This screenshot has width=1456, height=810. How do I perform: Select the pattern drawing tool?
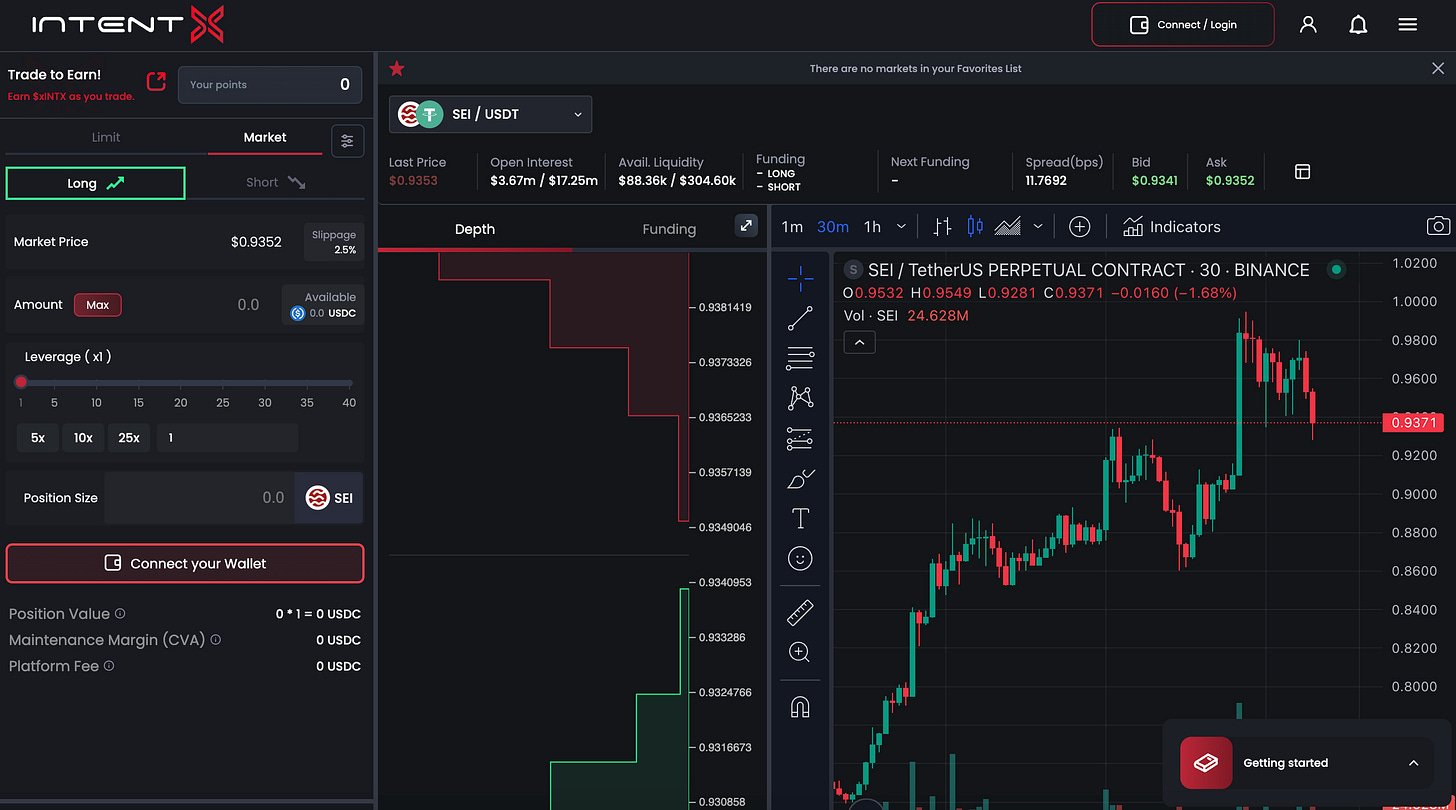pos(800,398)
